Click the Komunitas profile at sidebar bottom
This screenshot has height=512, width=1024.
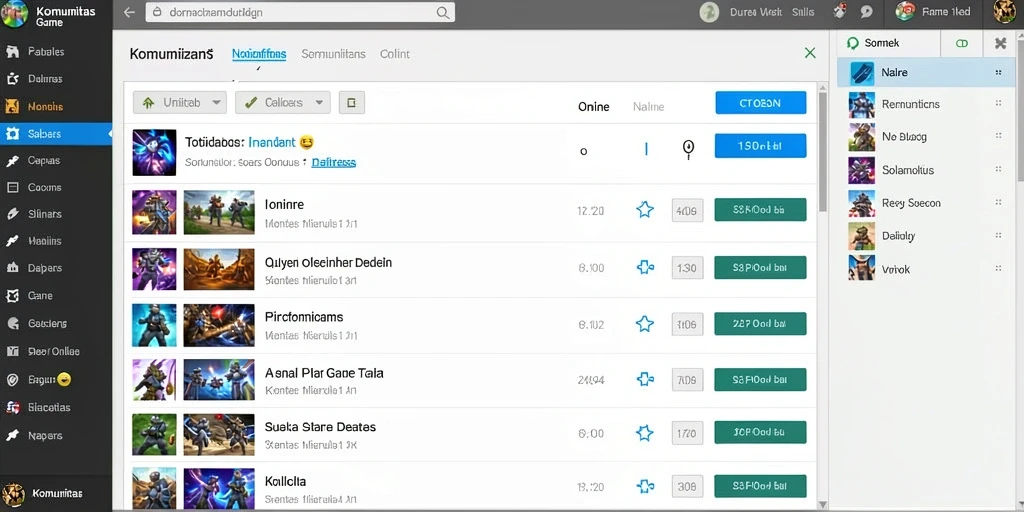[x=43, y=494]
